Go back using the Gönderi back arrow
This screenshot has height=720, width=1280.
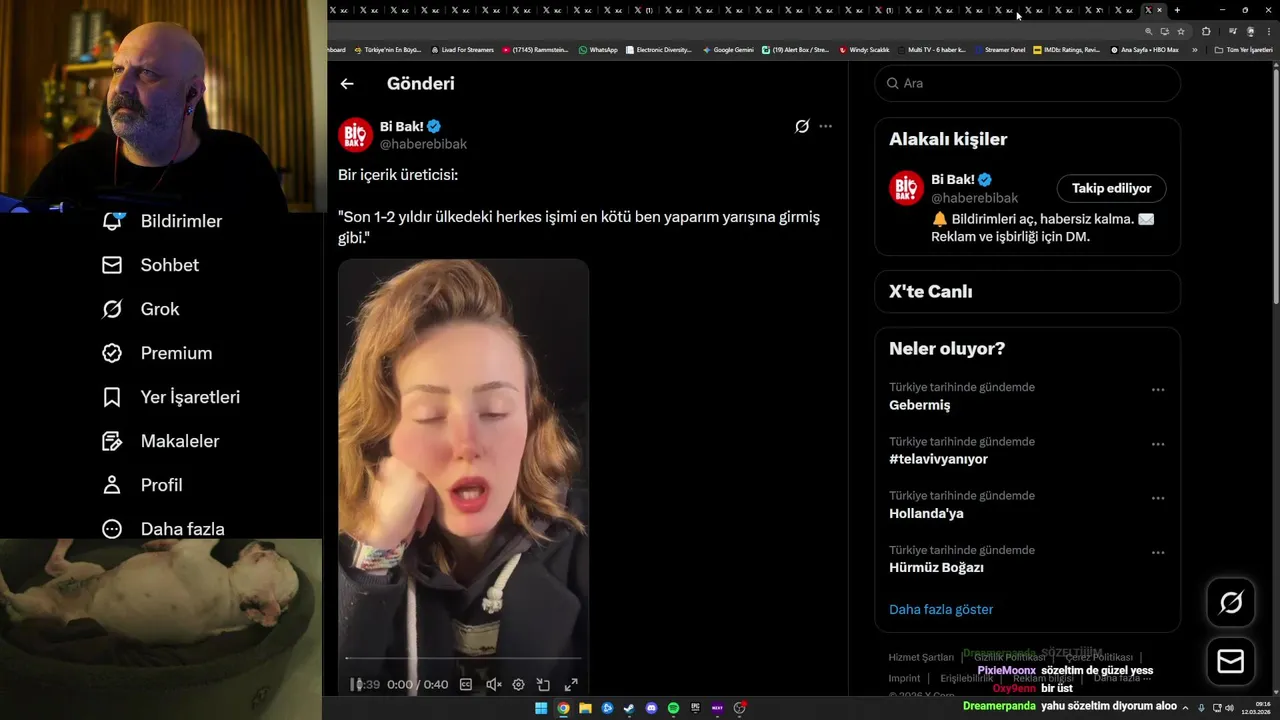click(x=347, y=84)
